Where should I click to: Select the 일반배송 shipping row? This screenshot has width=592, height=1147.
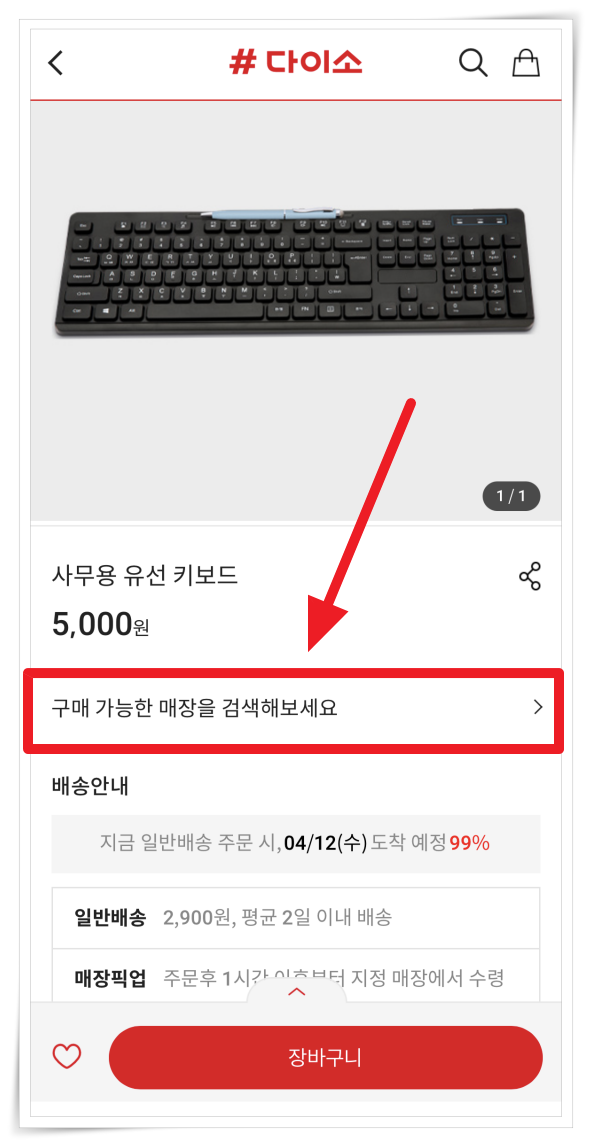pos(296,917)
